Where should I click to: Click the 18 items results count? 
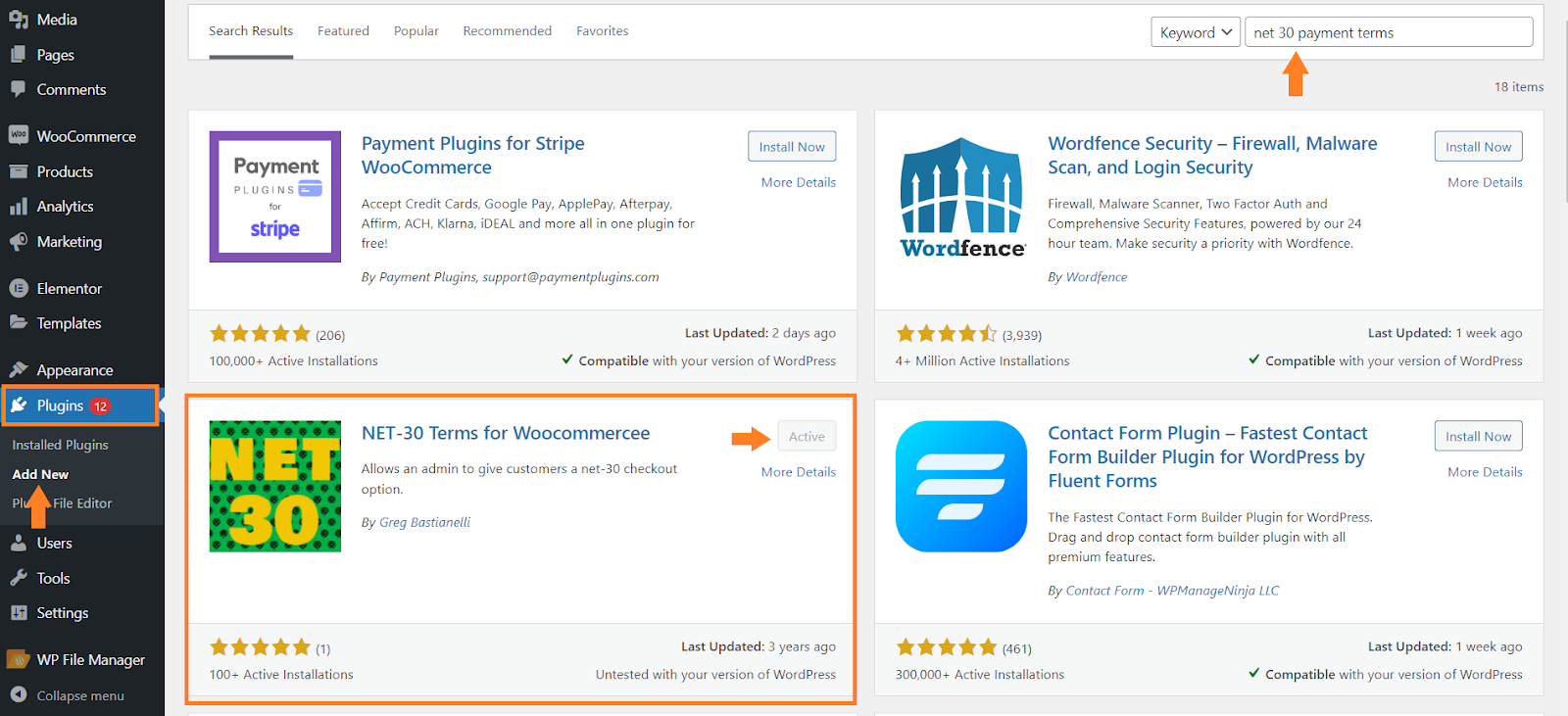(x=1519, y=87)
